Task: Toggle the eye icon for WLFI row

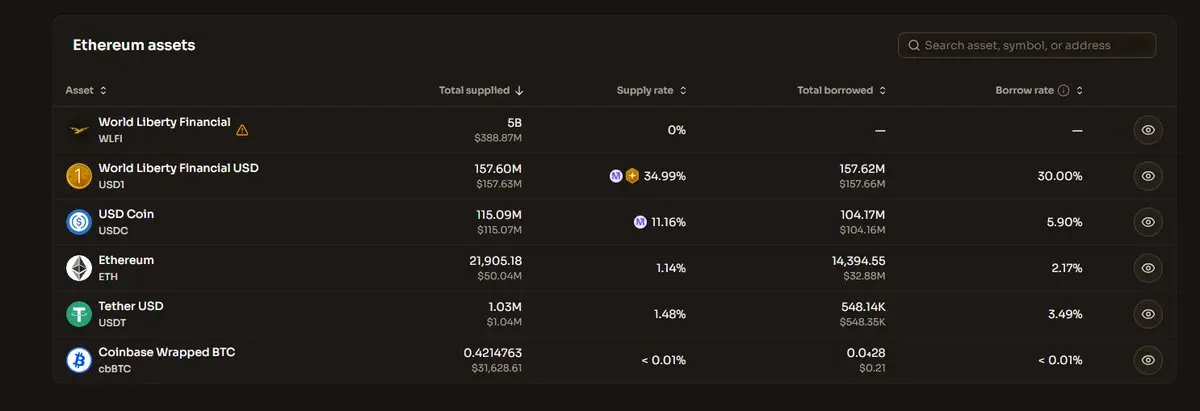Action: click(1148, 130)
